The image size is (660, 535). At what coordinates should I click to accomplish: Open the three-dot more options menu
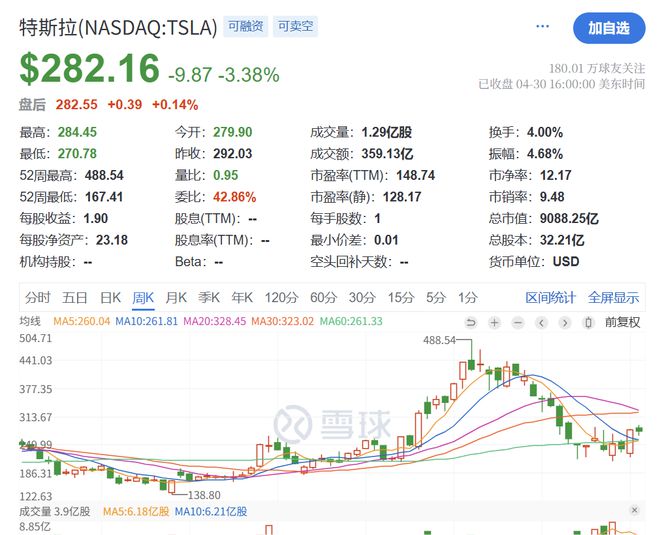click(542, 27)
